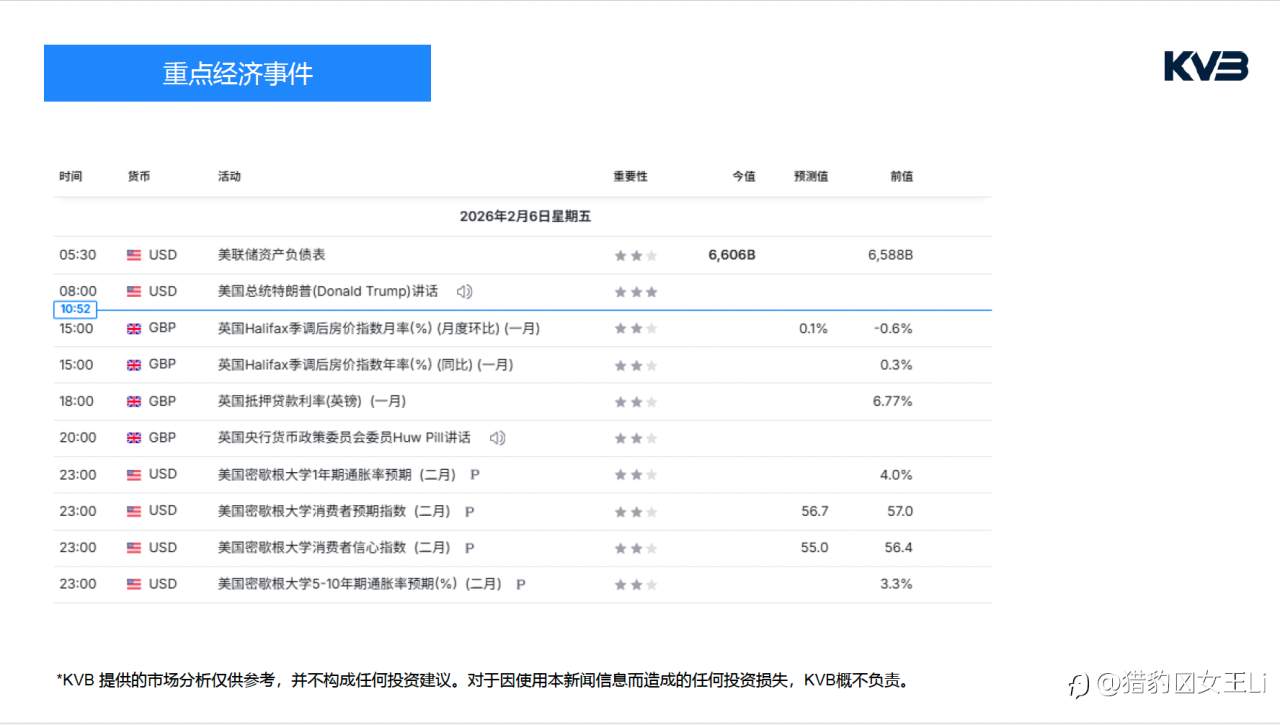This screenshot has width=1280, height=725.
Task: Click the P icon beside 密歇根大学5-10年期通胀率预期
Action: 520,584
